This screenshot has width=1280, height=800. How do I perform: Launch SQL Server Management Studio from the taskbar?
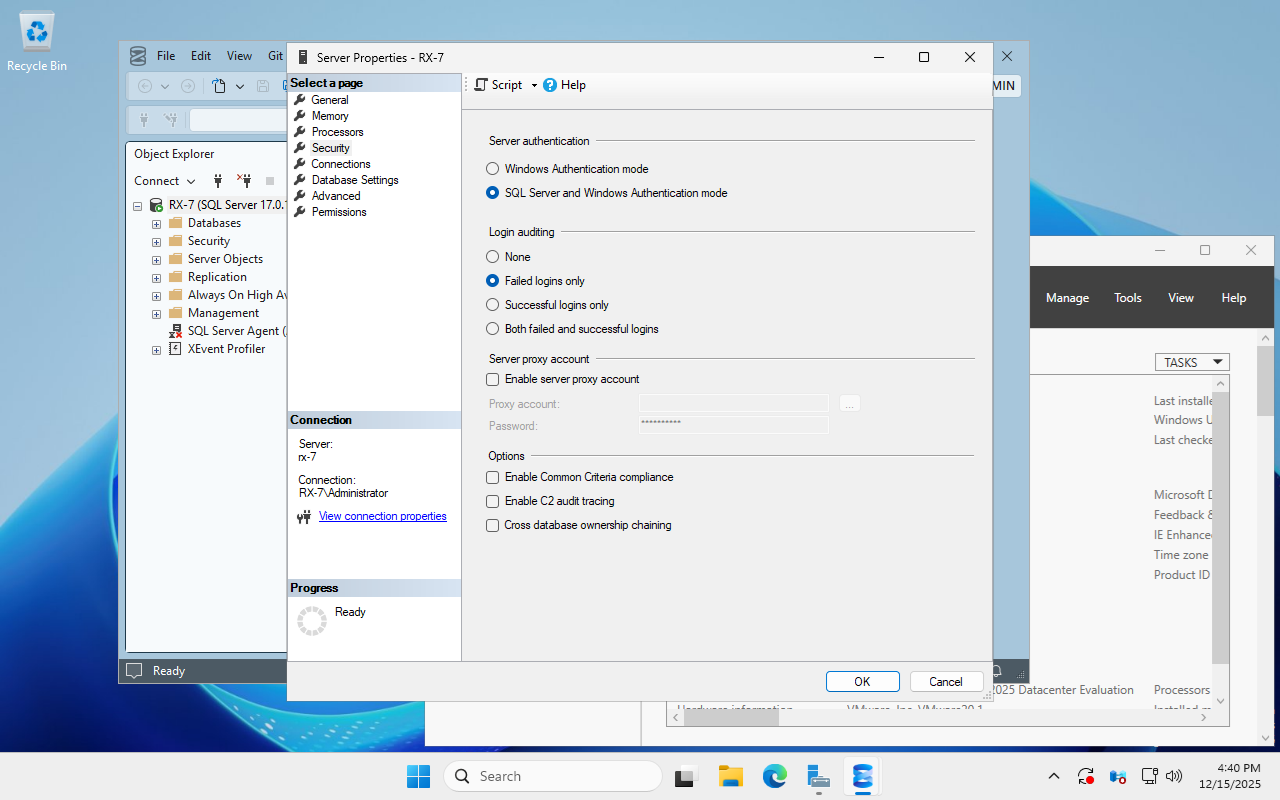tap(862, 776)
